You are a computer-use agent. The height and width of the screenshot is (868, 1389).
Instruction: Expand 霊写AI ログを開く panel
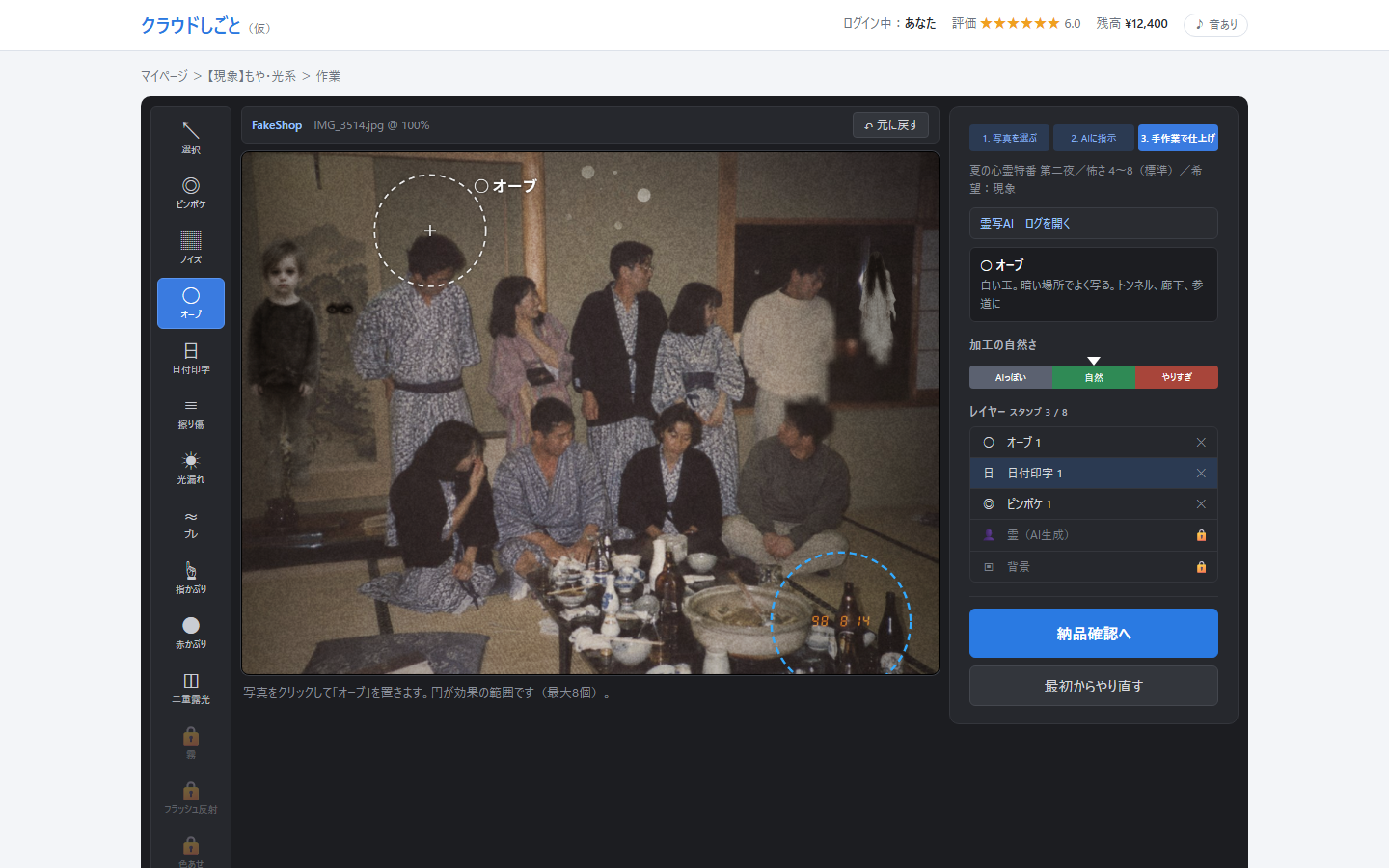pyautogui.click(x=1094, y=223)
